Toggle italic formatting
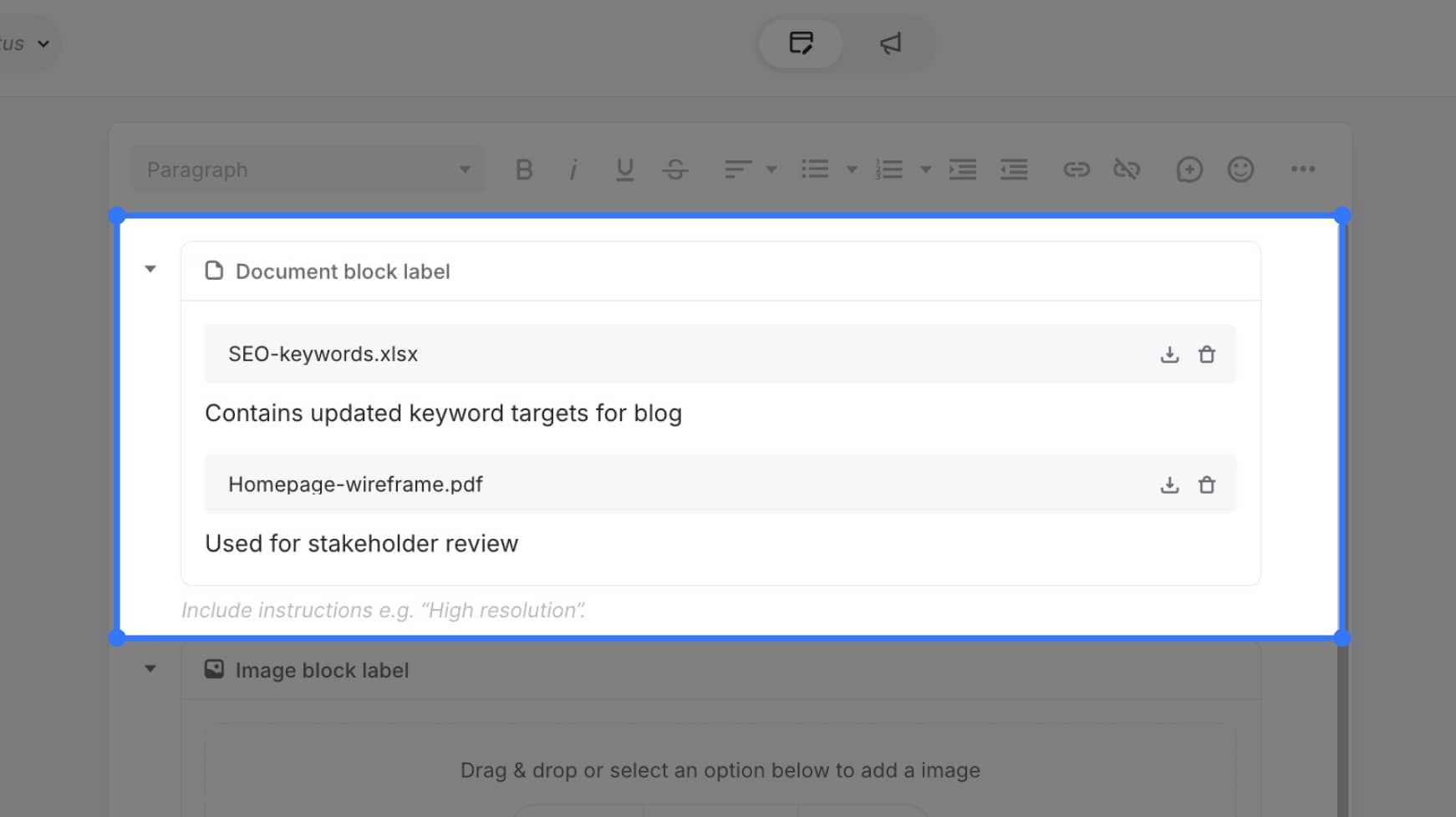Screen dimensions: 1456x817 coord(573,170)
